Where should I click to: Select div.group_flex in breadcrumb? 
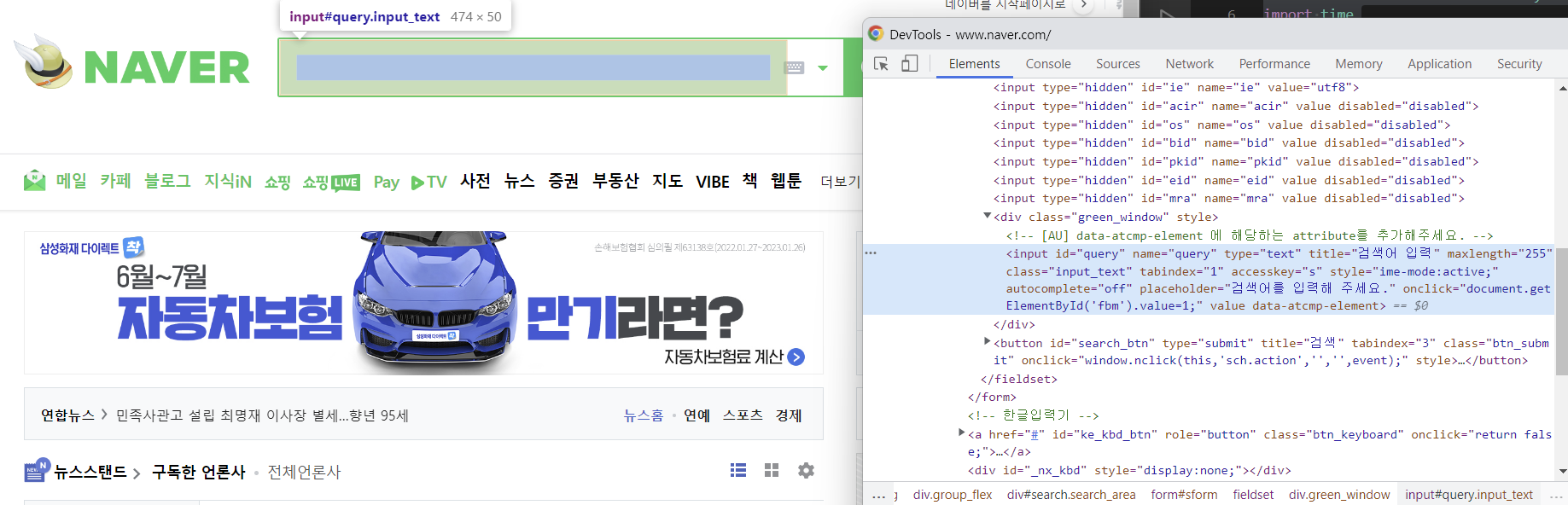point(953,495)
